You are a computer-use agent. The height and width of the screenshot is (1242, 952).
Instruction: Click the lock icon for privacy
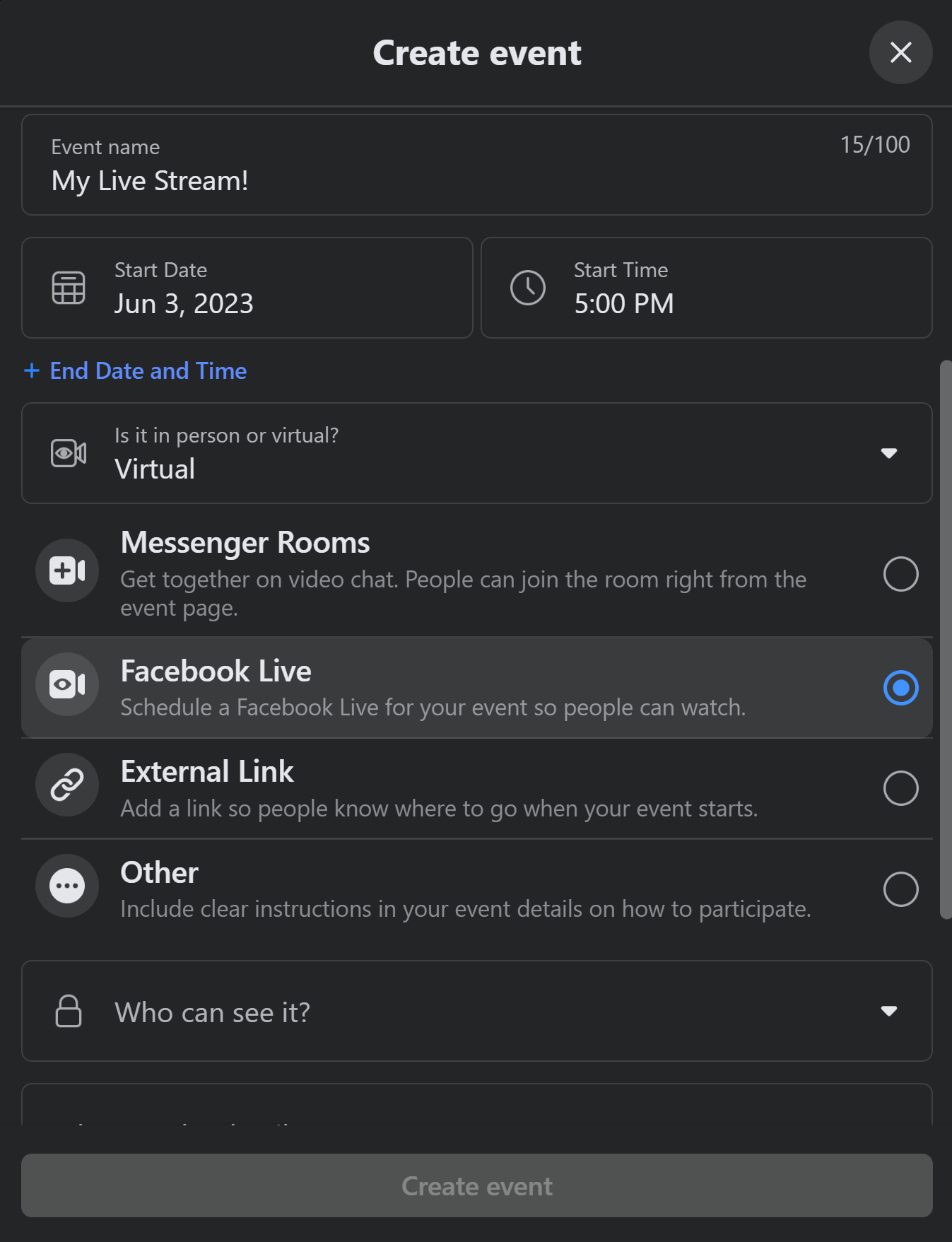point(69,1011)
